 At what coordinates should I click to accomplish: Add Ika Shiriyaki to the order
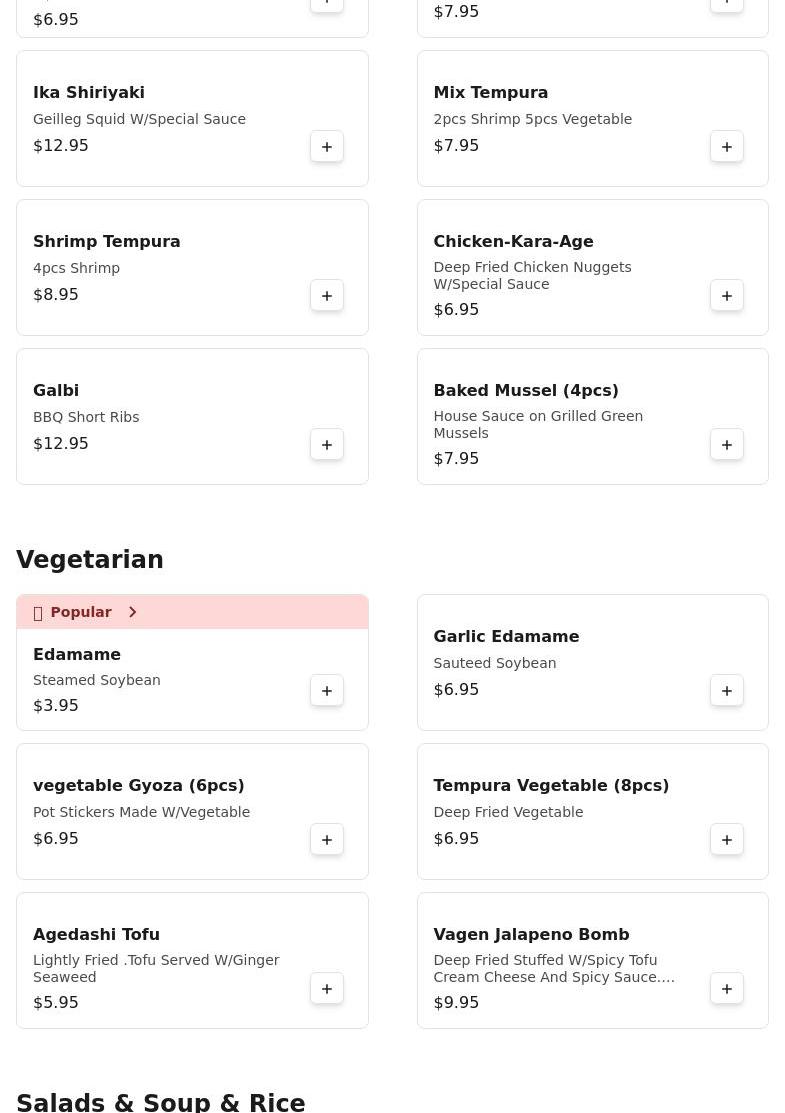[327, 147]
